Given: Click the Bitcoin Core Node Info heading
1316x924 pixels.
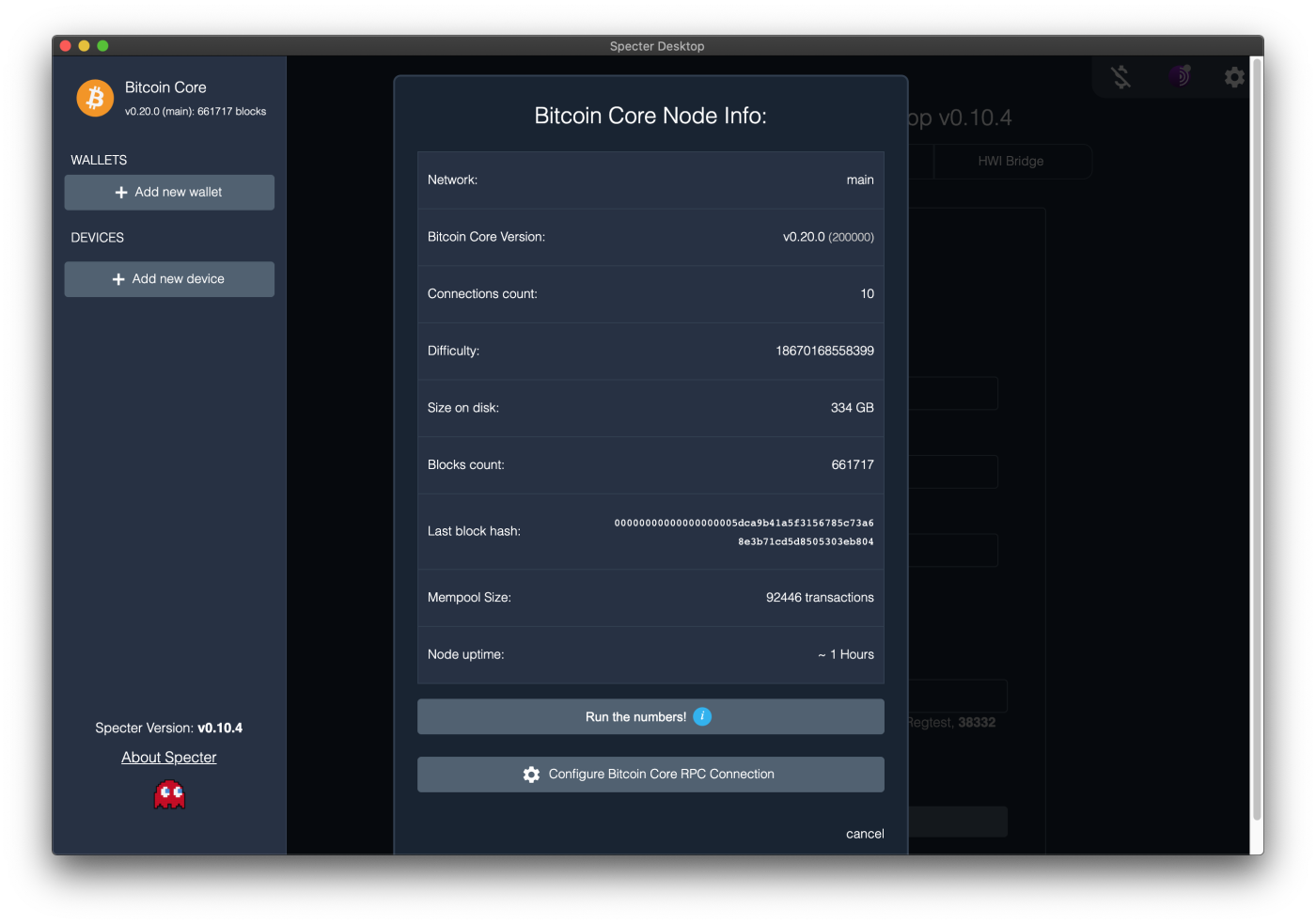Looking at the screenshot, I should tap(650, 116).
